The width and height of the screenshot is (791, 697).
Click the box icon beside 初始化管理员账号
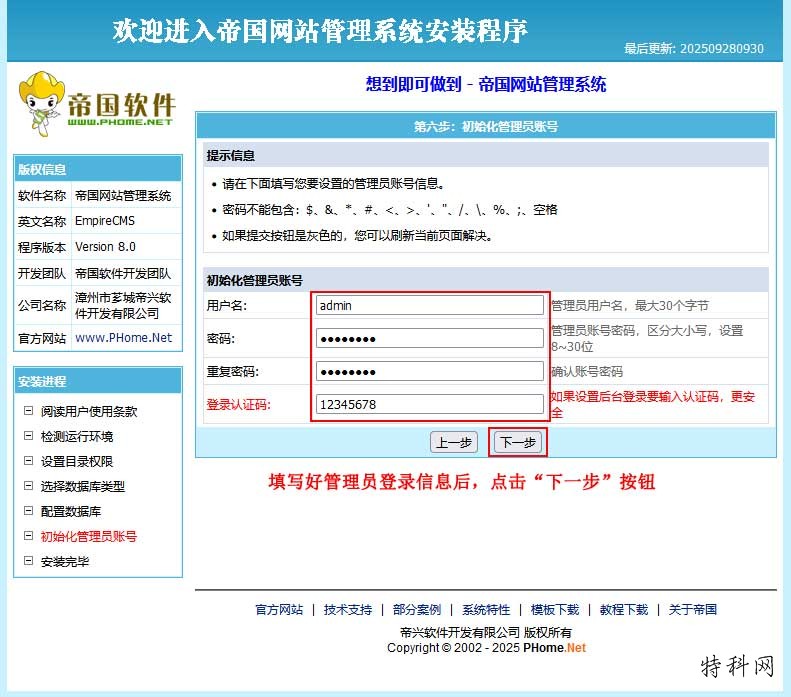click(x=29, y=536)
